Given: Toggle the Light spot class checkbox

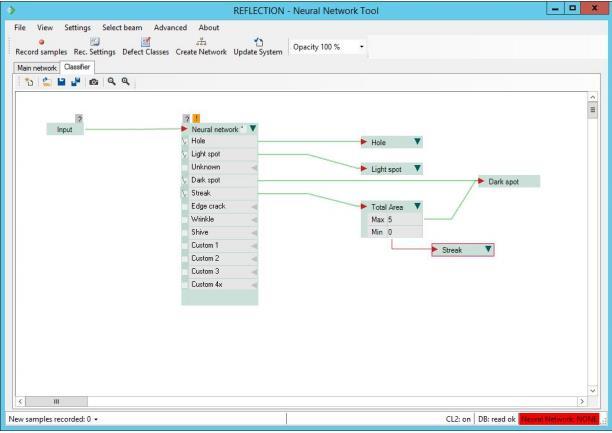Looking at the screenshot, I should click(x=185, y=154).
